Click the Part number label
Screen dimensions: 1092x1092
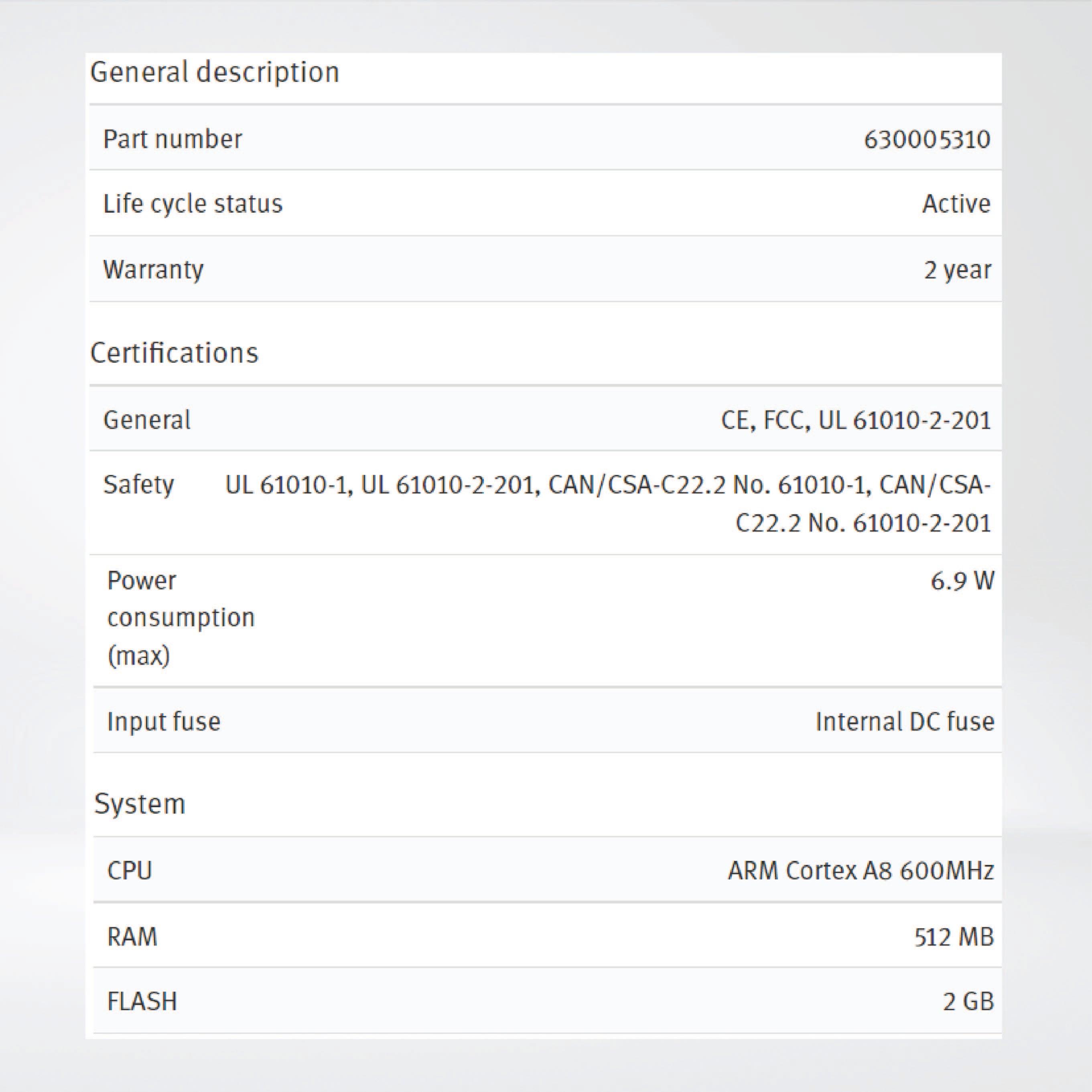173,139
